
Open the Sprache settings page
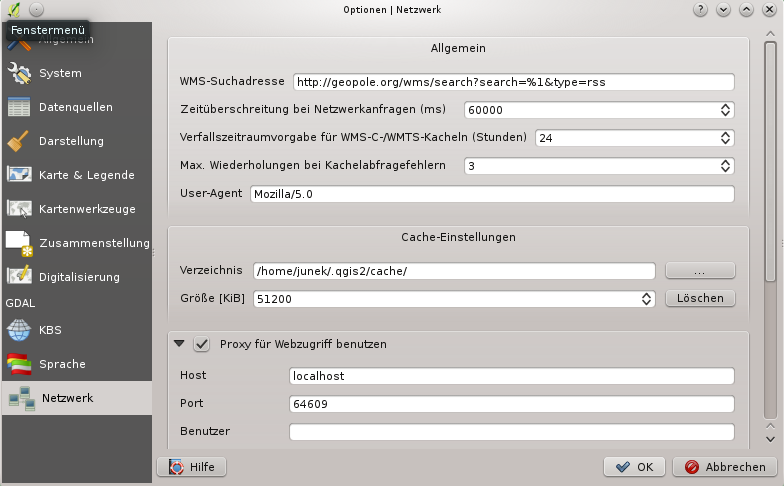pyautogui.click(x=77, y=364)
